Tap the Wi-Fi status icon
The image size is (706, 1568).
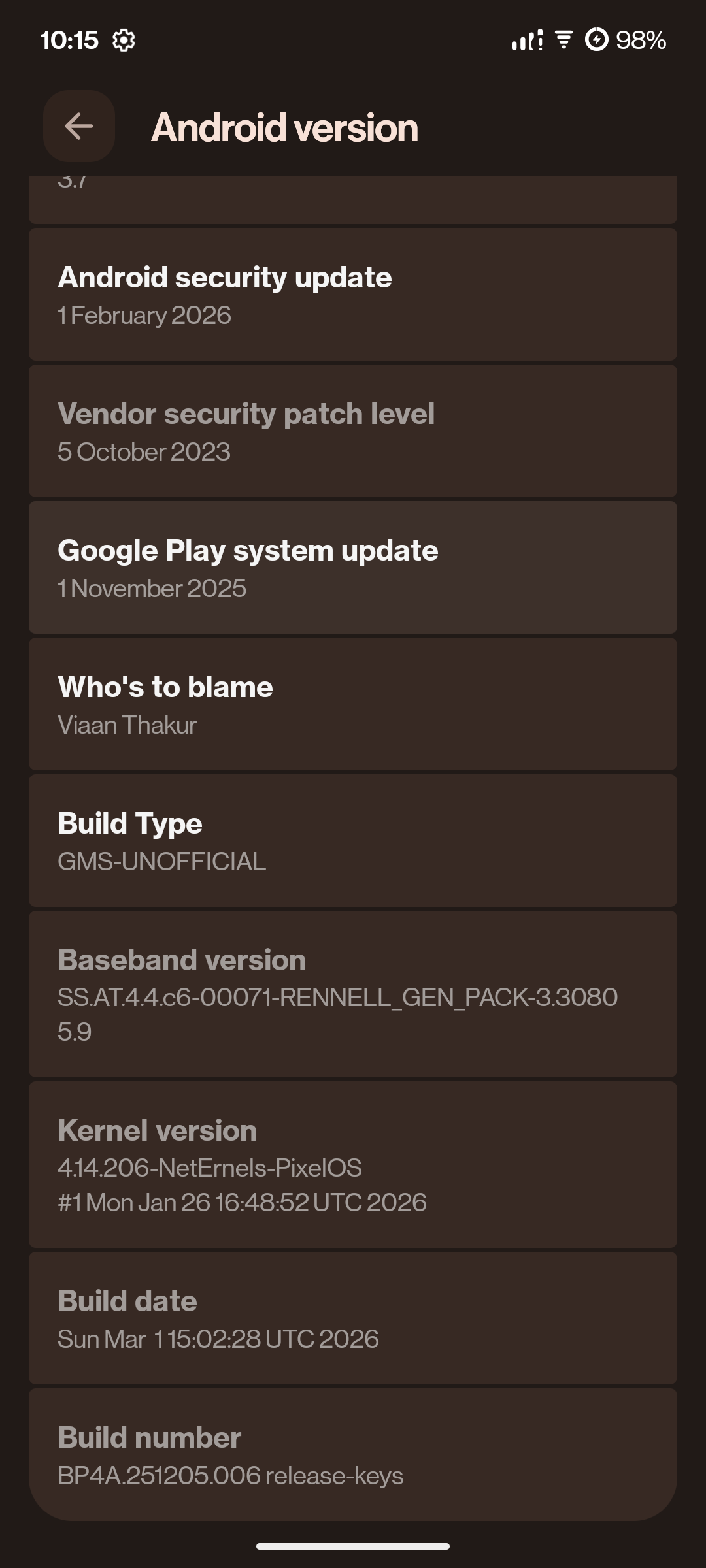click(563, 40)
